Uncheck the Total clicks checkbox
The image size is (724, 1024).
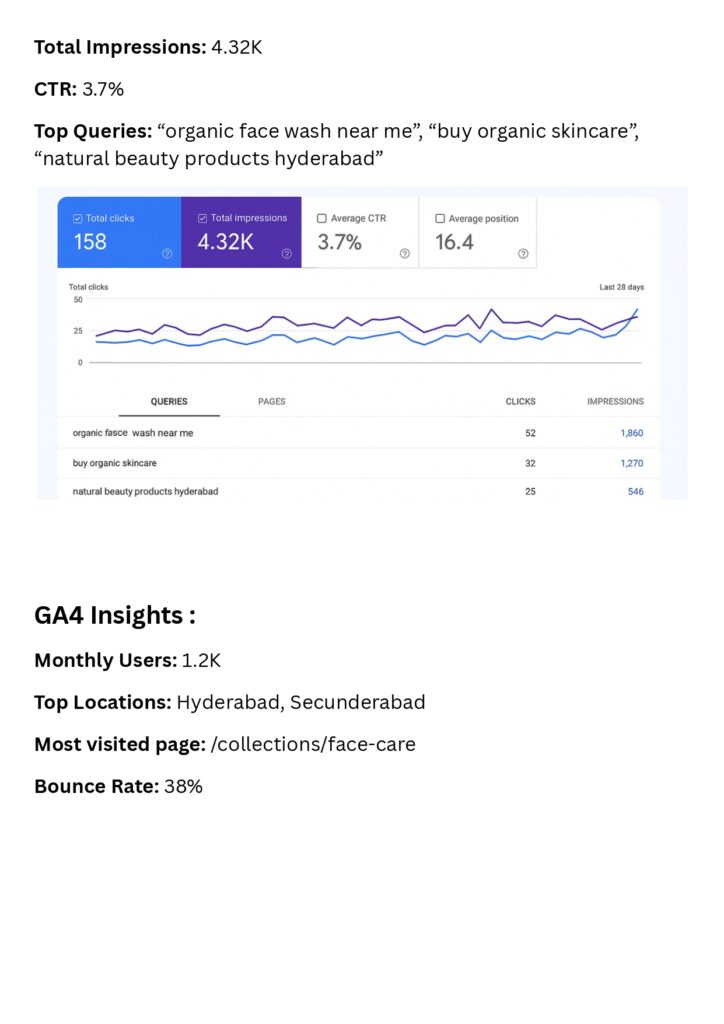[78, 218]
